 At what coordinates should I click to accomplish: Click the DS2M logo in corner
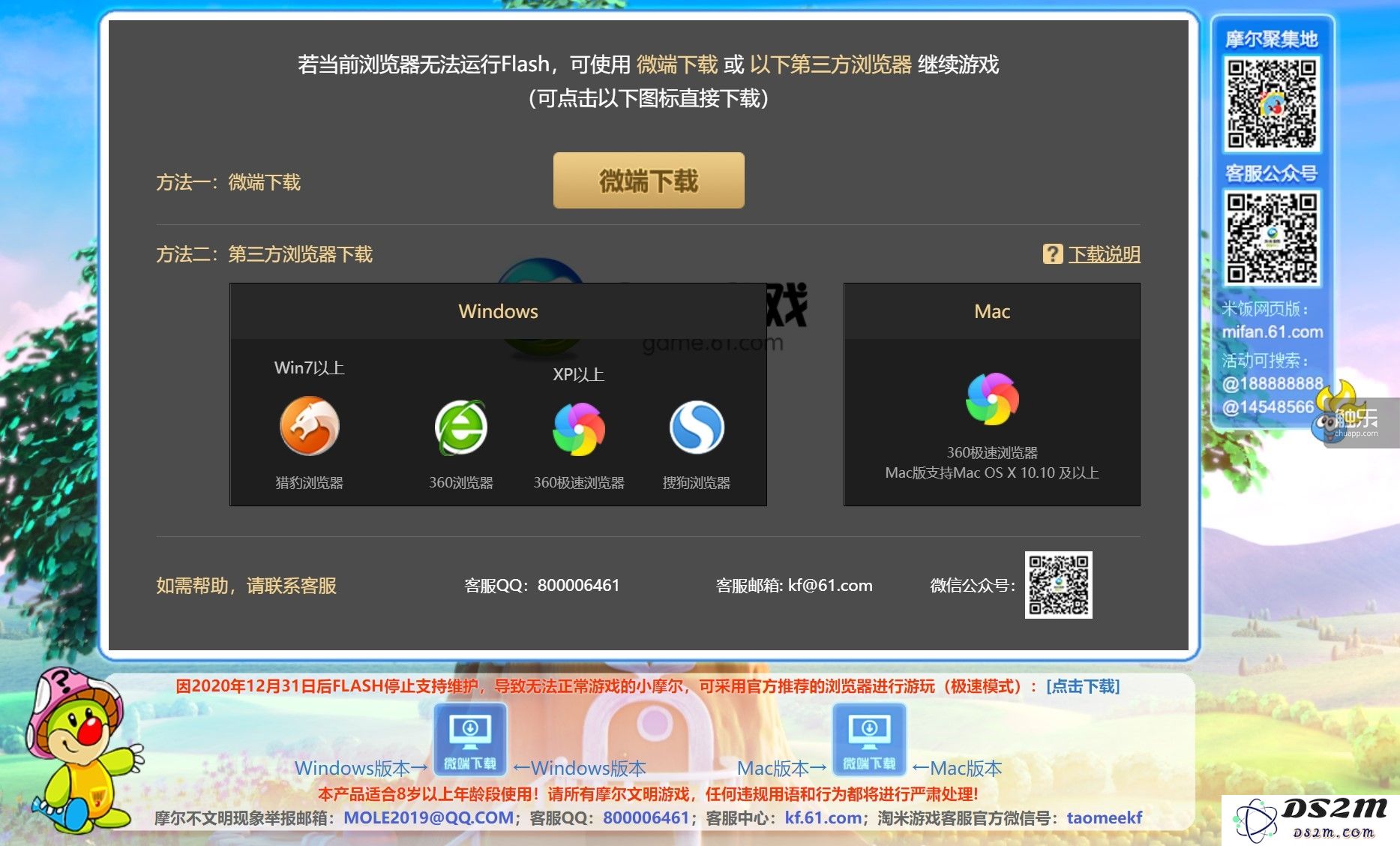pos(1311,819)
